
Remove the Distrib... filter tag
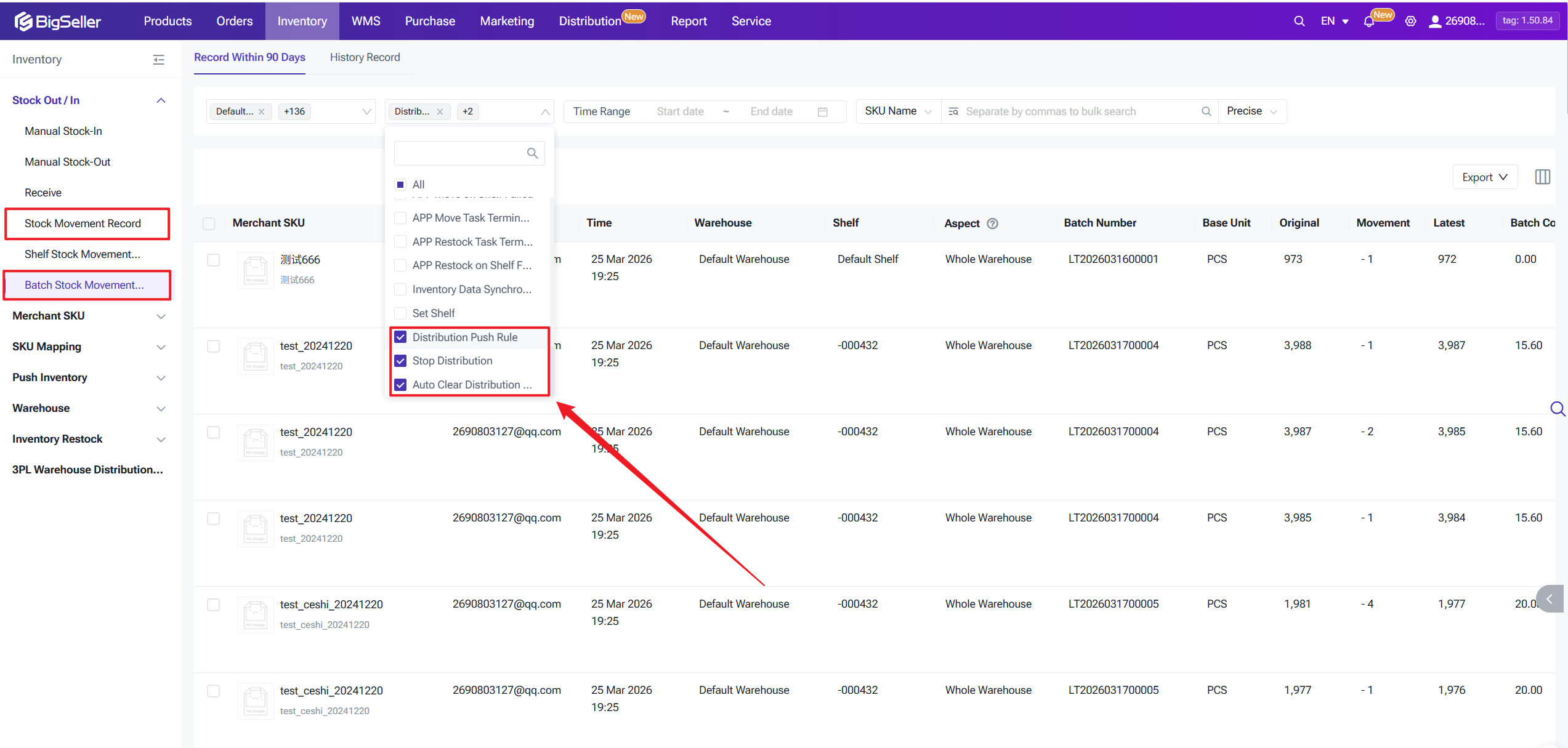tap(440, 112)
